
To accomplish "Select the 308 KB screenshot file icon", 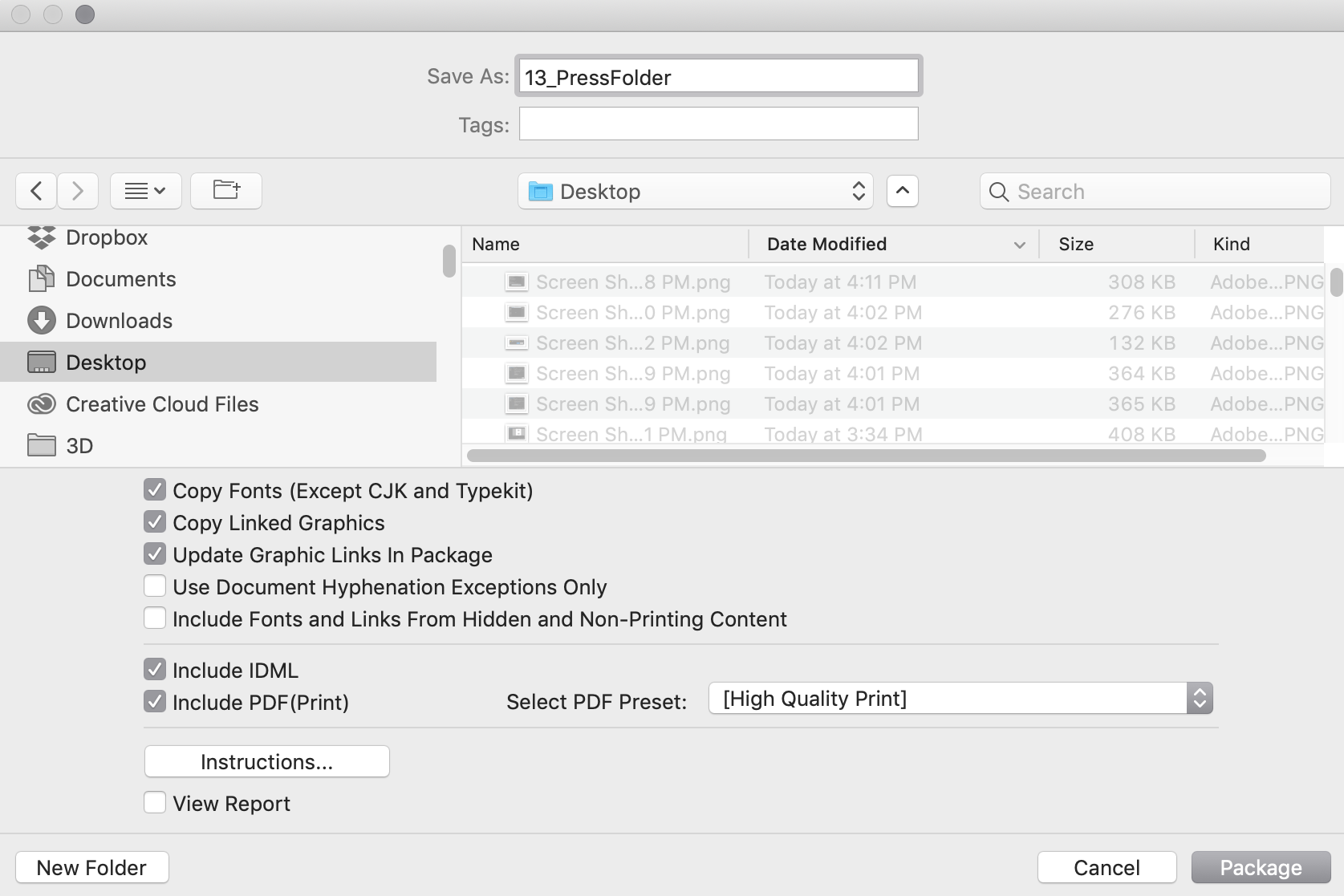I will coord(517,282).
